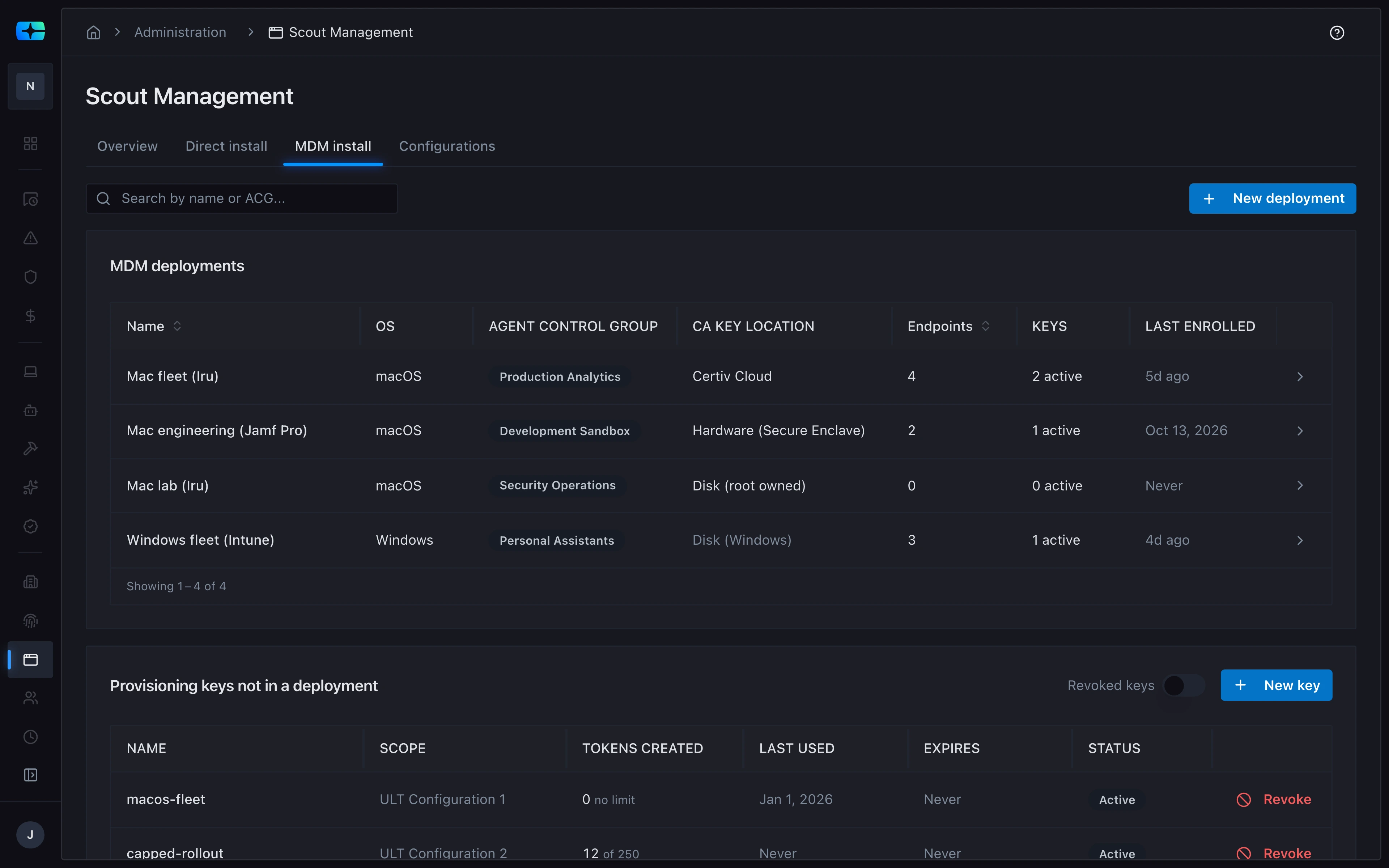Expand Mac fleet (Iru) row chevron
The image size is (1389, 868).
(1300, 376)
